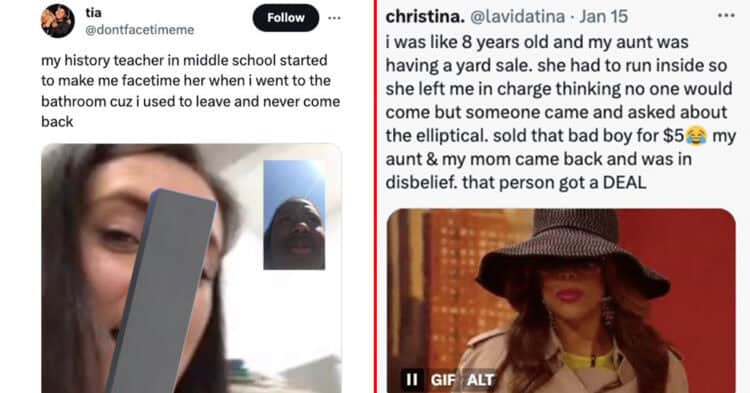Click the red divider between the tweets
This screenshot has height=393, width=750.
[375, 196]
